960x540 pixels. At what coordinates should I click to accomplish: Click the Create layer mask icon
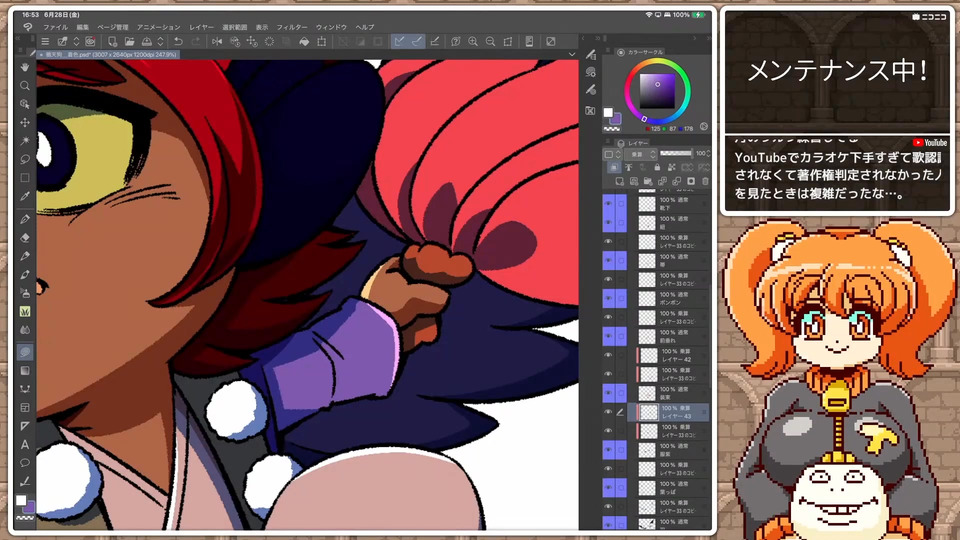pos(691,181)
